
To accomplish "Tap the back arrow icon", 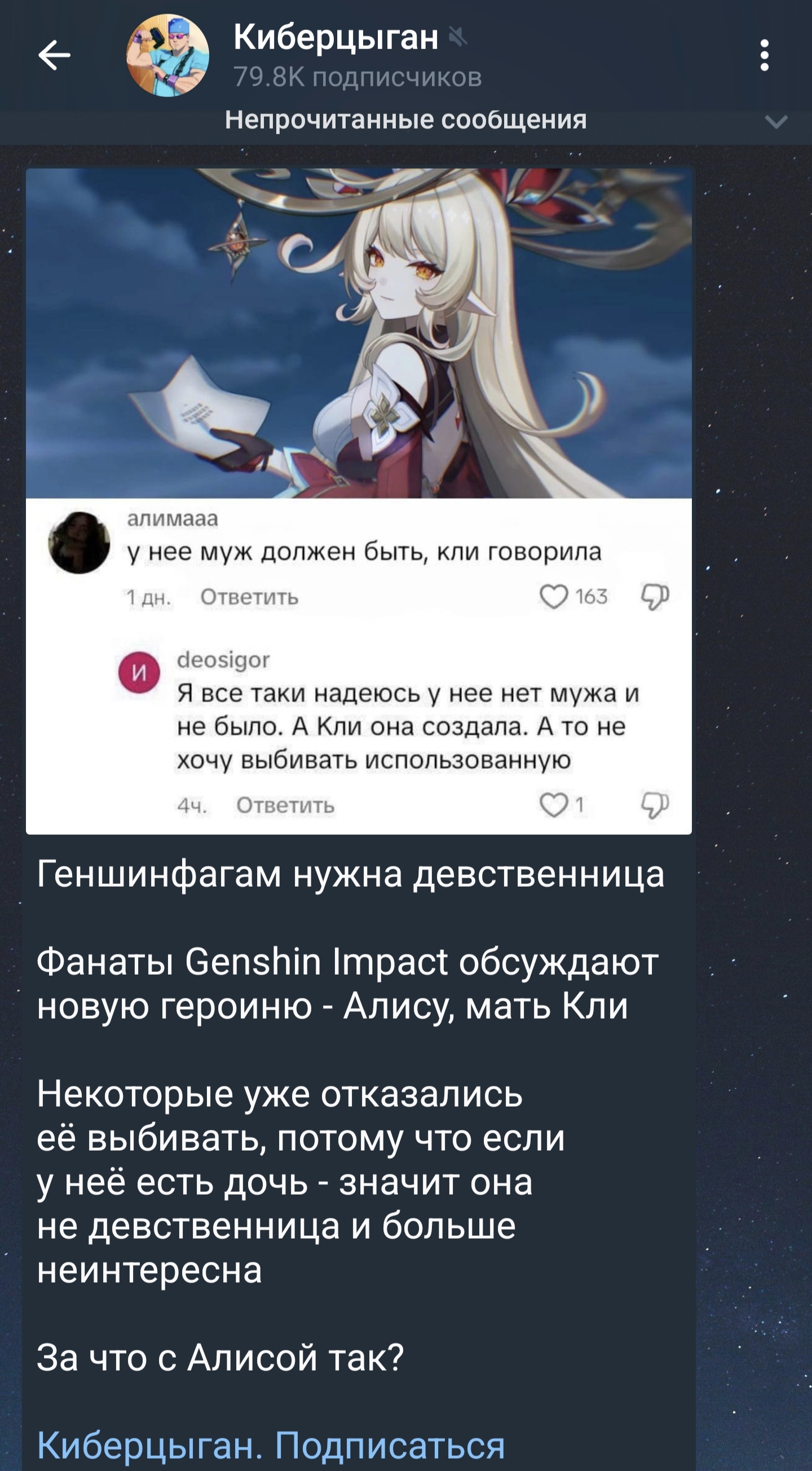I will coord(54,55).
